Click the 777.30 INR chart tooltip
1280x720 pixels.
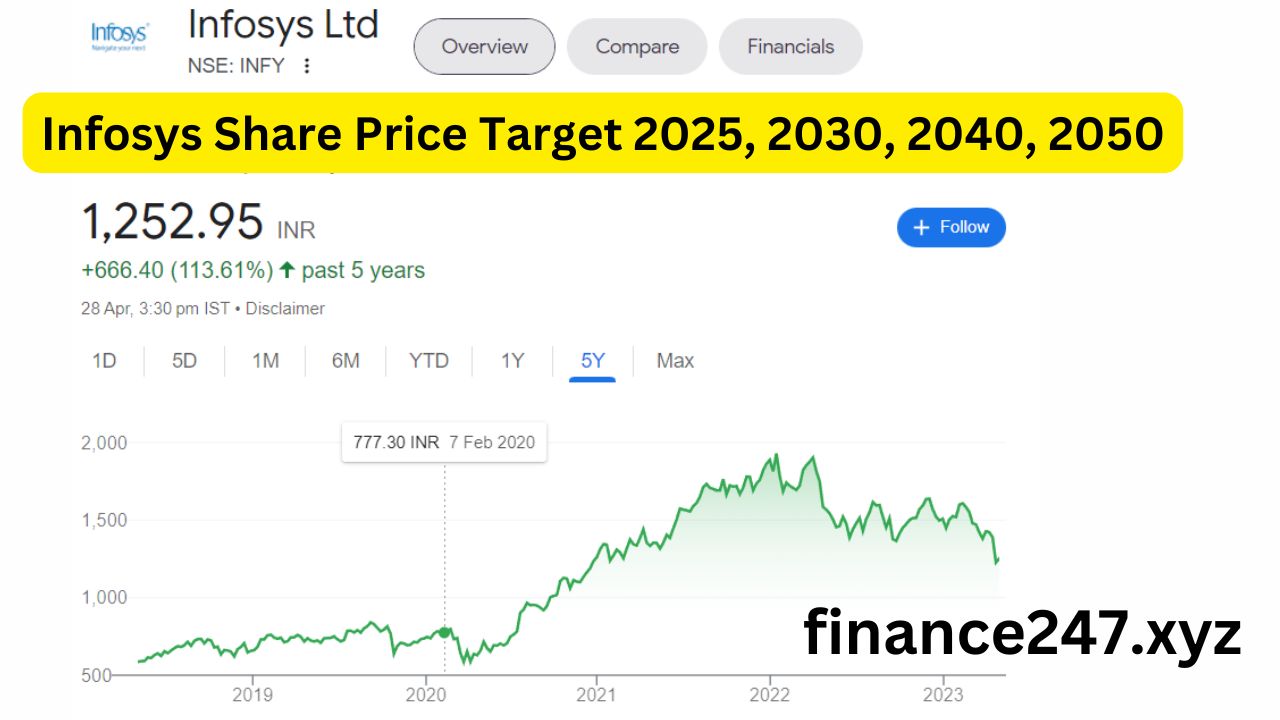click(445, 442)
